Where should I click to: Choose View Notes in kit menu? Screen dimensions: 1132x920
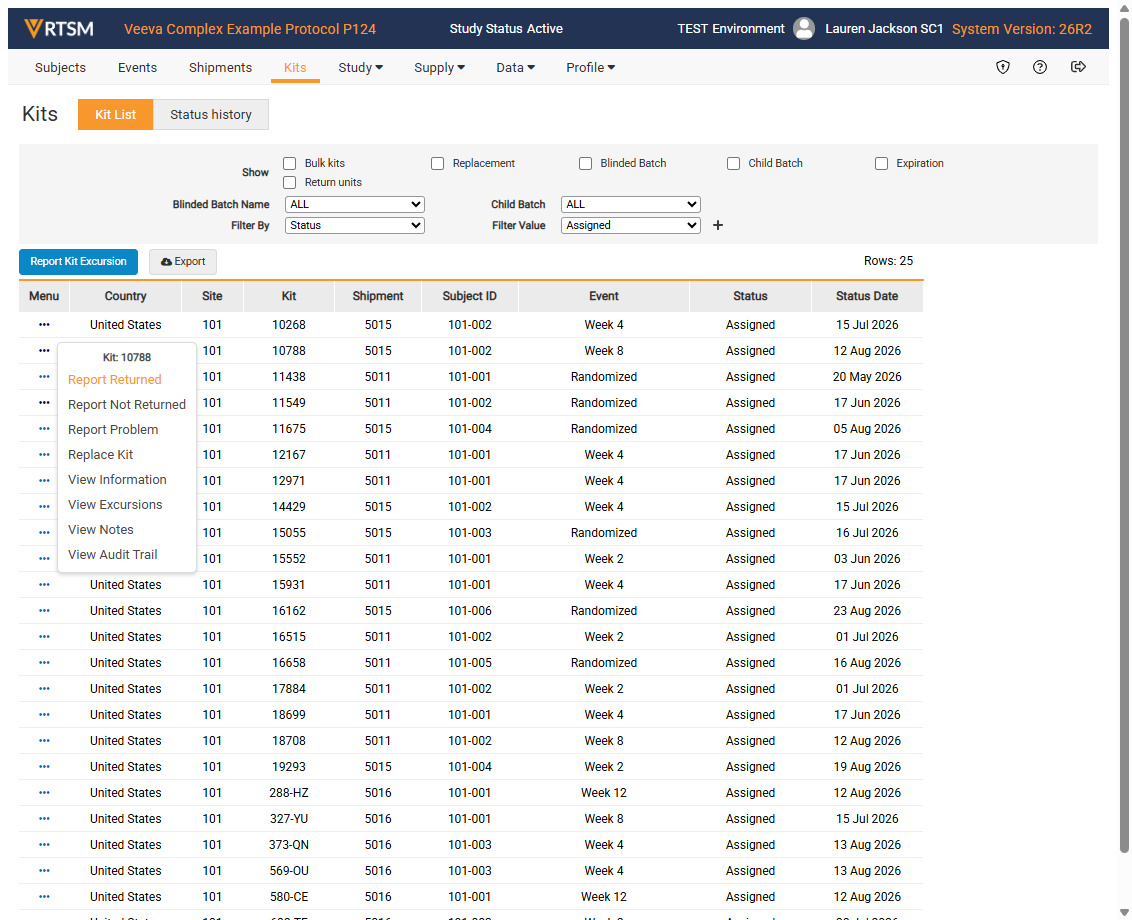click(100, 530)
